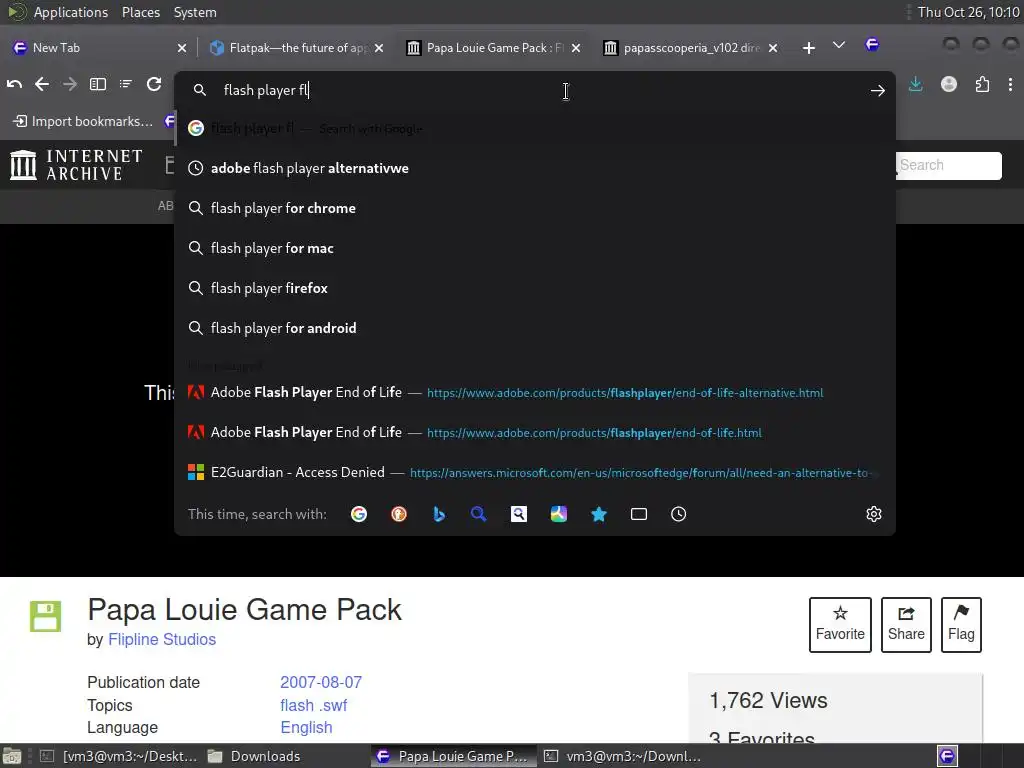Open the extensions puzzle icon
Image resolution: width=1024 pixels, height=768 pixels.
tap(982, 84)
